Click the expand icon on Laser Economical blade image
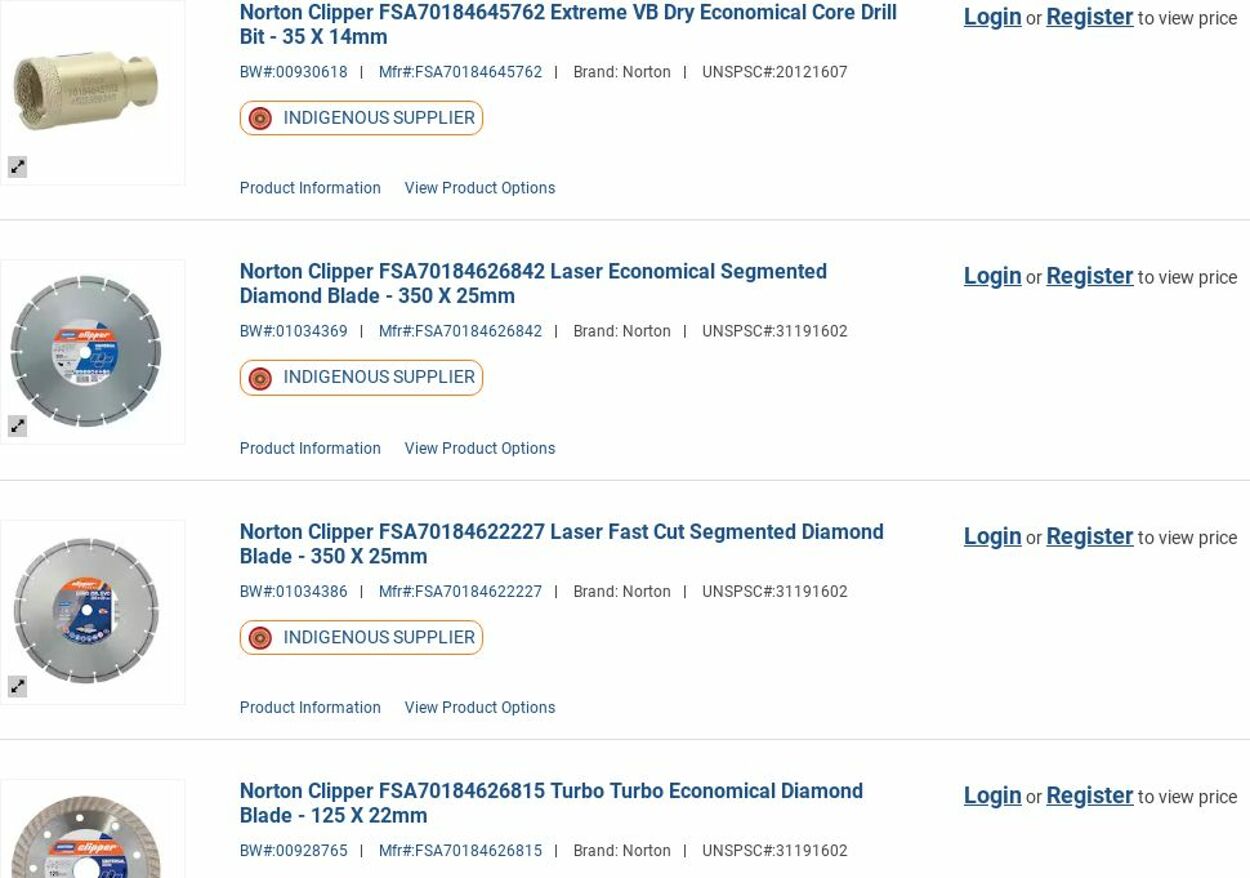Image resolution: width=1250 pixels, height=878 pixels. click(x=17, y=426)
